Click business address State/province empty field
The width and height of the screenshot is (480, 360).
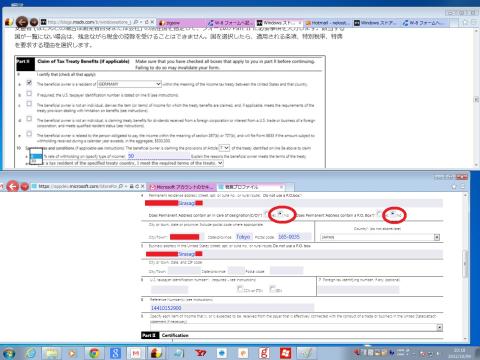coord(236,271)
